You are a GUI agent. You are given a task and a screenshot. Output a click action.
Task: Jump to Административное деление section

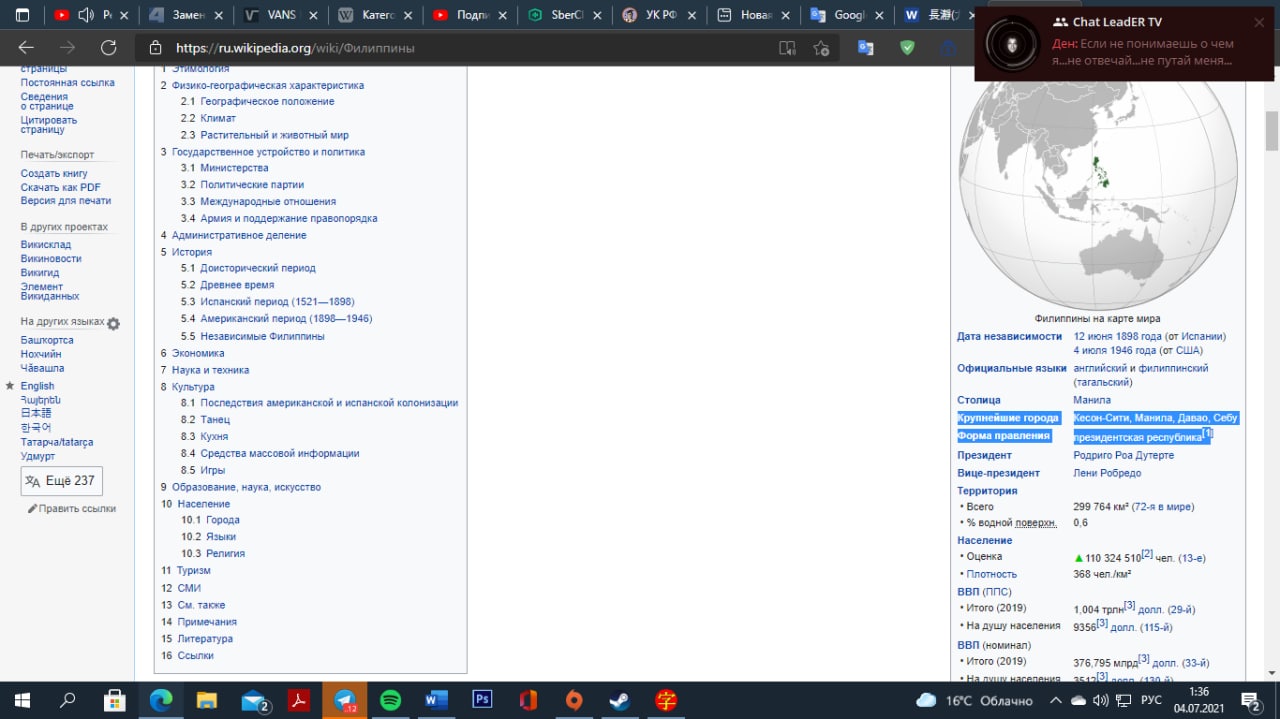coord(239,235)
